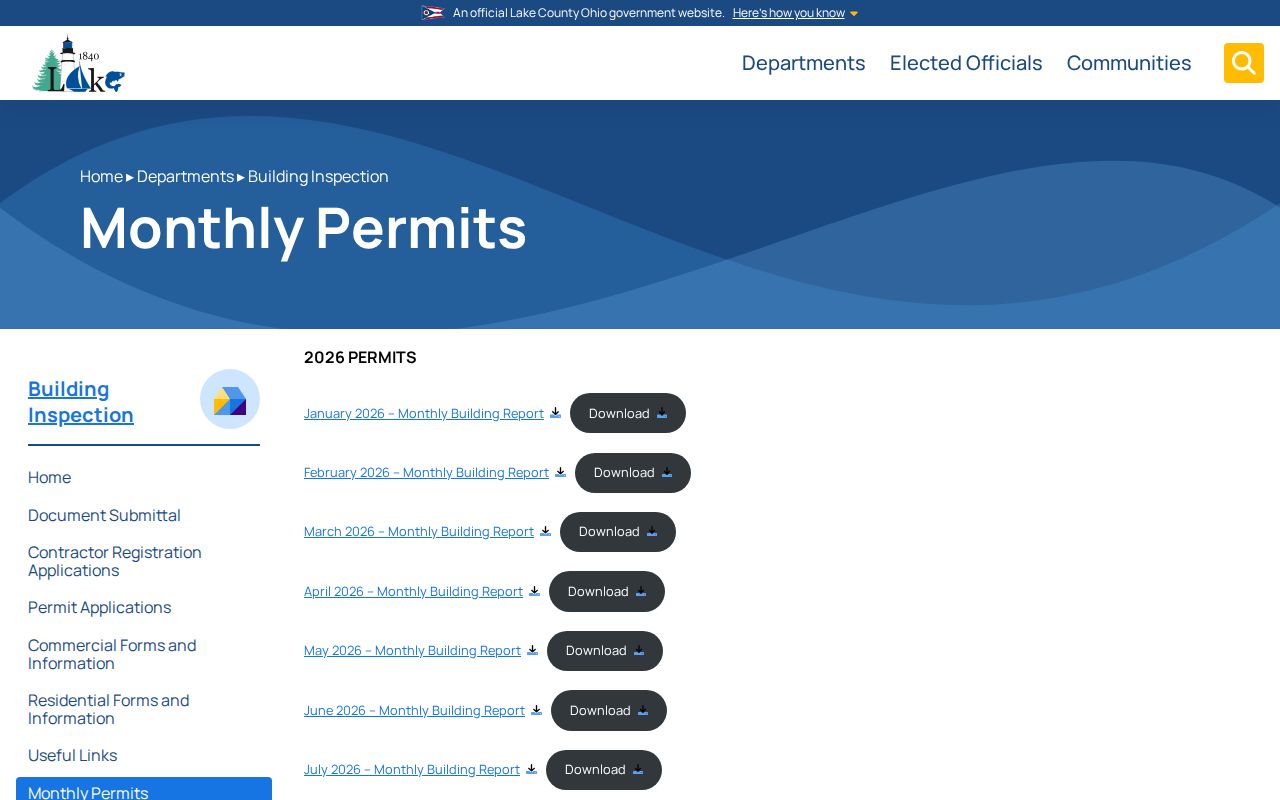Open Useful Links in sidebar
This screenshot has height=800, width=1280.
click(72, 755)
